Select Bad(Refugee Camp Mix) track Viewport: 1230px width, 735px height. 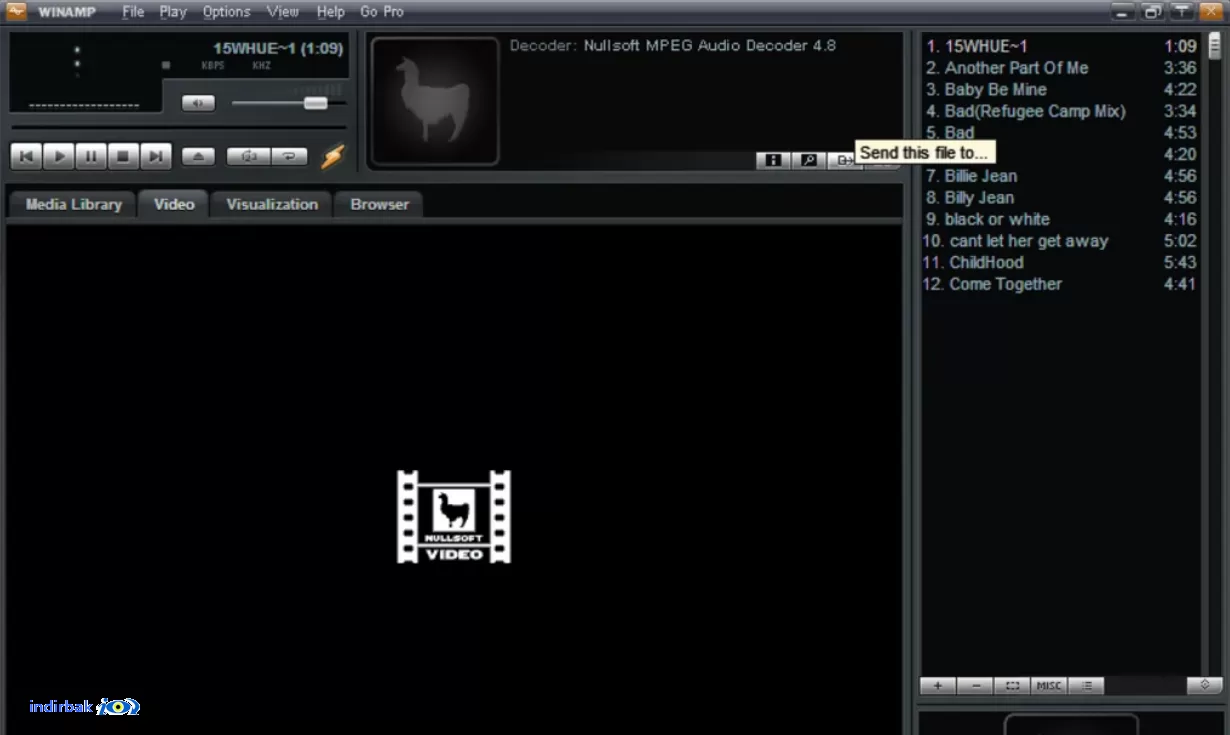(x=1060, y=111)
